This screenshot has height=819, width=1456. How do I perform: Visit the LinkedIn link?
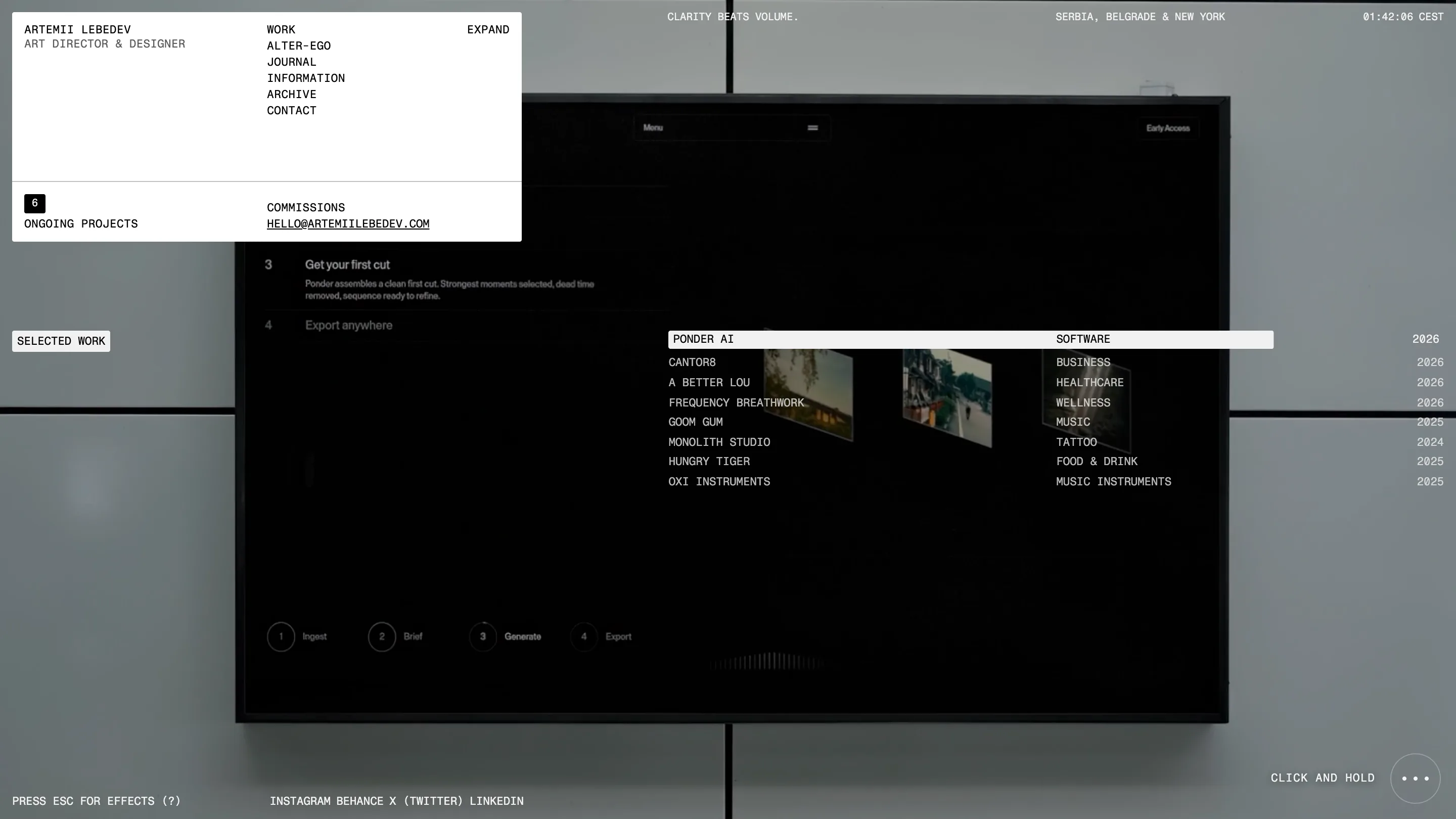[x=496, y=801]
